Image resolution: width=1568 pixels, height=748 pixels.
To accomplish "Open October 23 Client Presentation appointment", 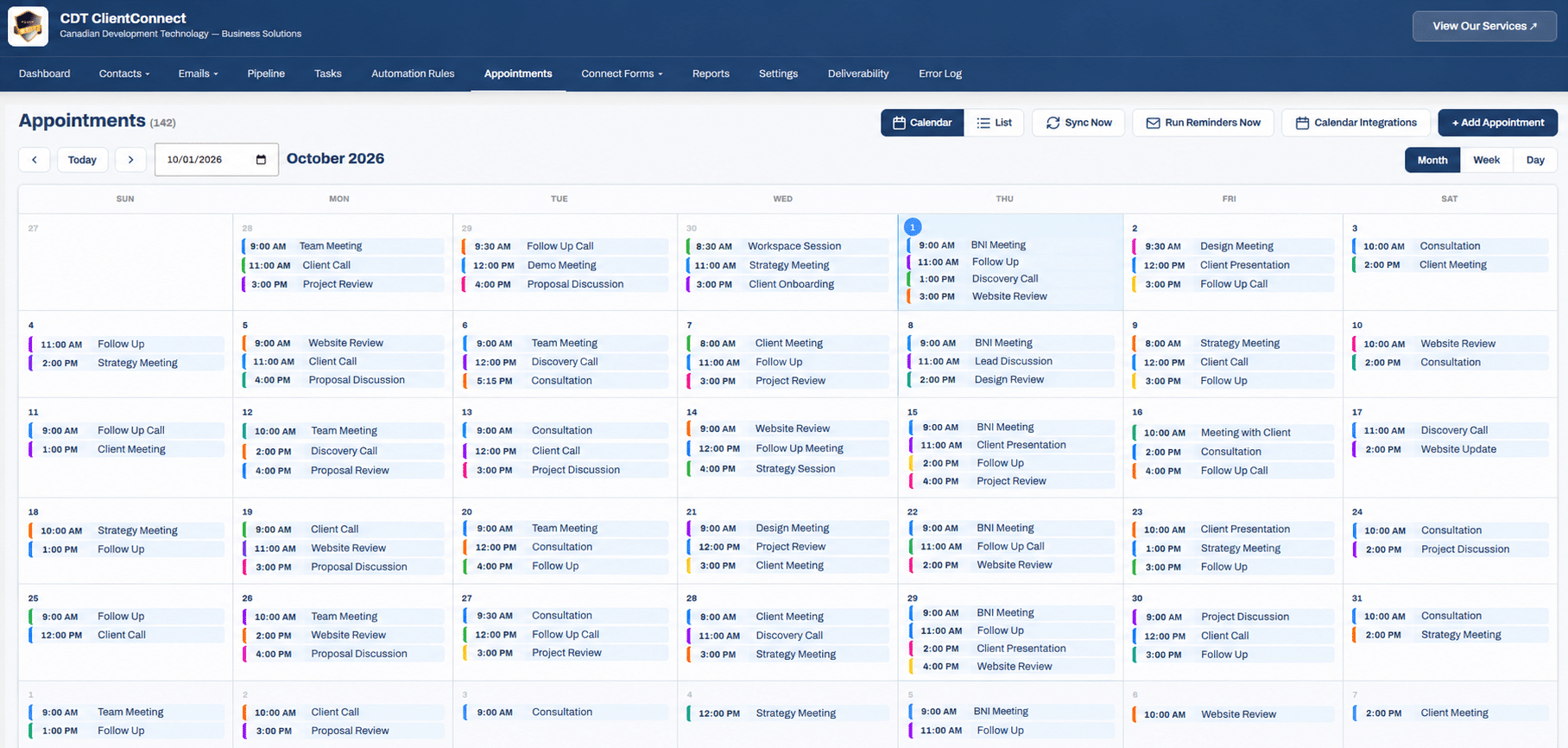I will [x=1233, y=529].
